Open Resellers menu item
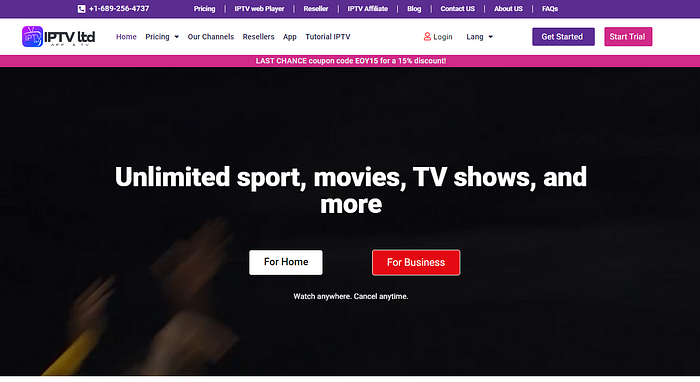Screen dimensions: 700x382 point(258,37)
